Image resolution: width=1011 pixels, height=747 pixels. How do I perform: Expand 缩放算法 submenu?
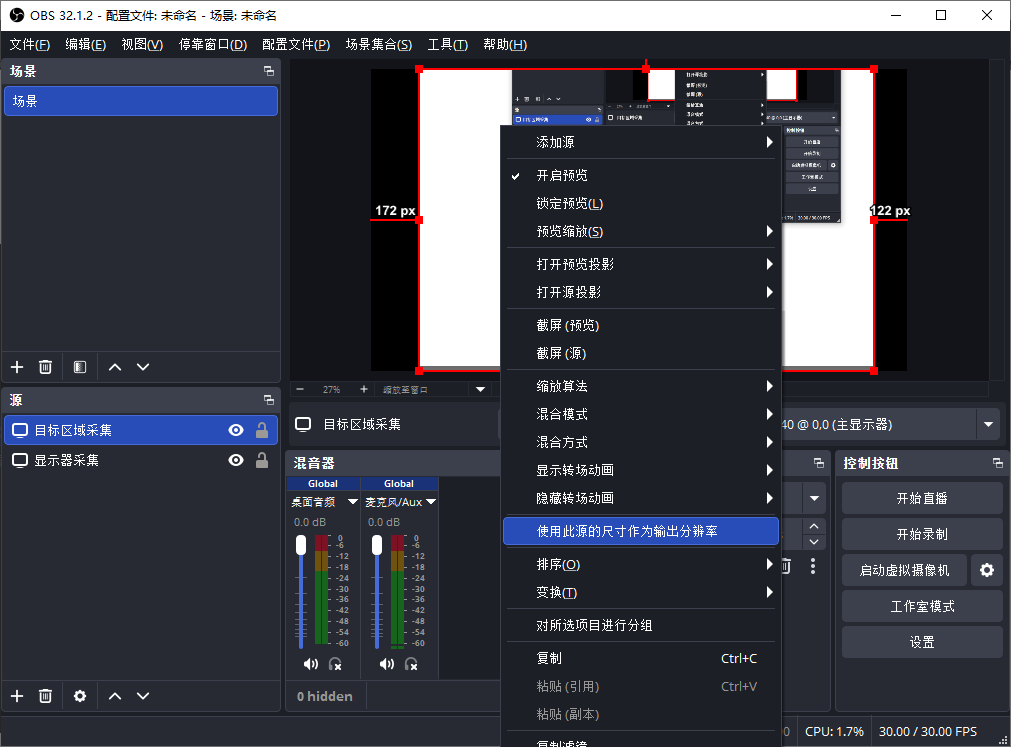click(x=641, y=386)
